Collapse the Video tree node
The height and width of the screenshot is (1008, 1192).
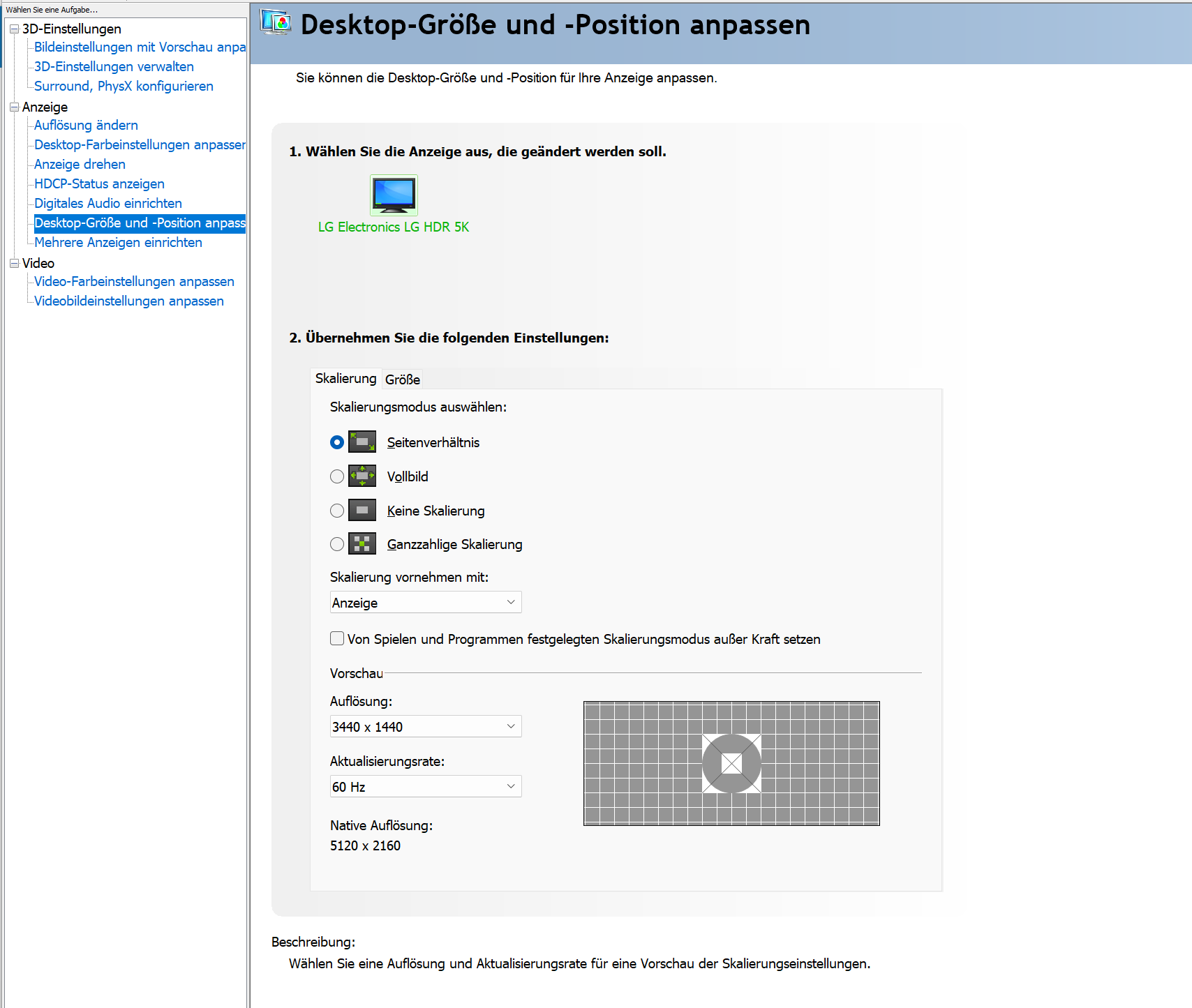click(x=14, y=263)
